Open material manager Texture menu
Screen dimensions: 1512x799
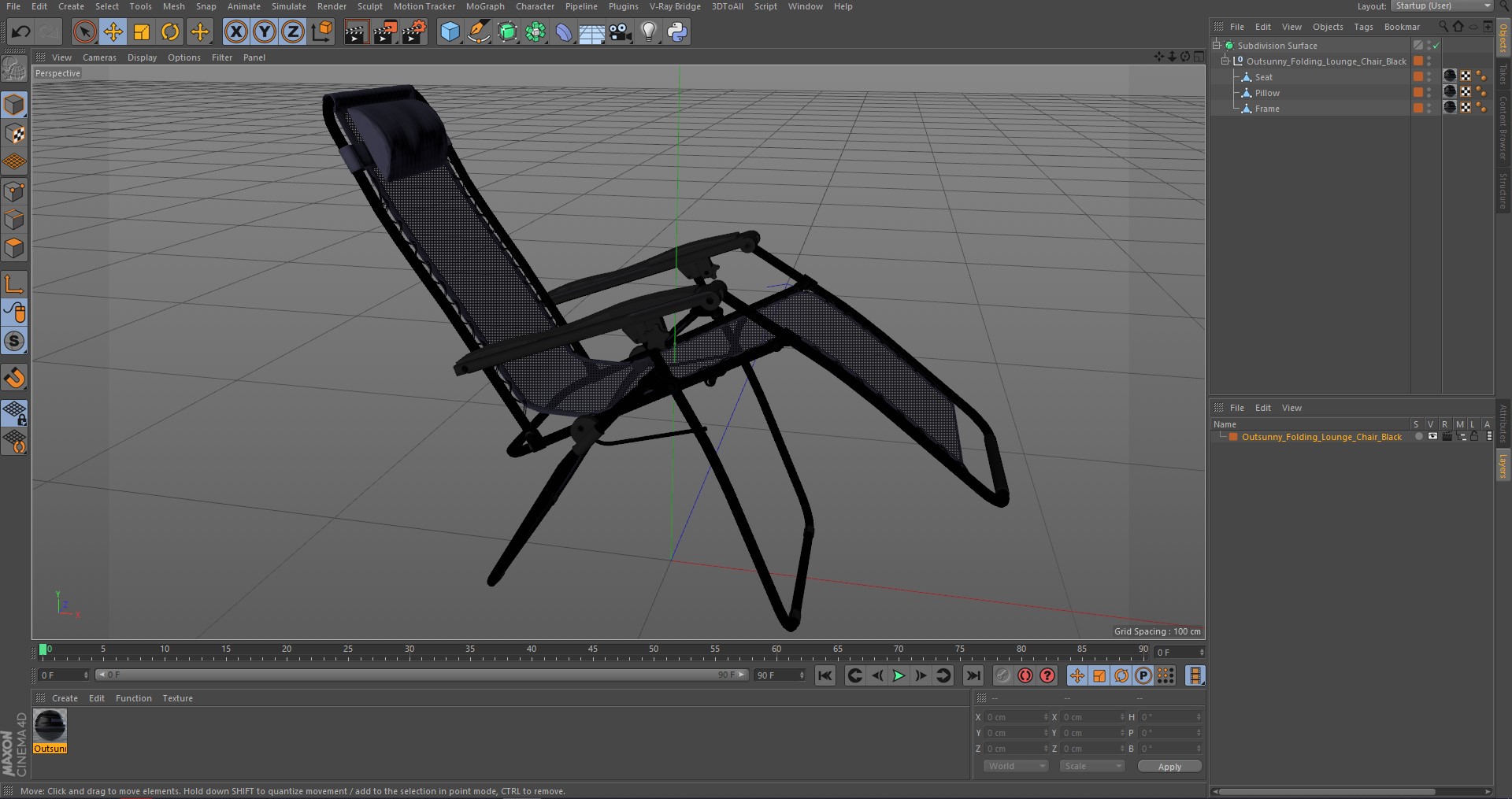(x=177, y=698)
